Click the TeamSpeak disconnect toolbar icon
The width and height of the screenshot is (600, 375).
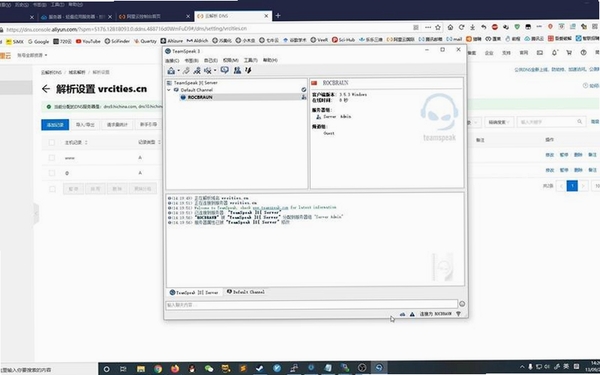(x=186, y=70)
